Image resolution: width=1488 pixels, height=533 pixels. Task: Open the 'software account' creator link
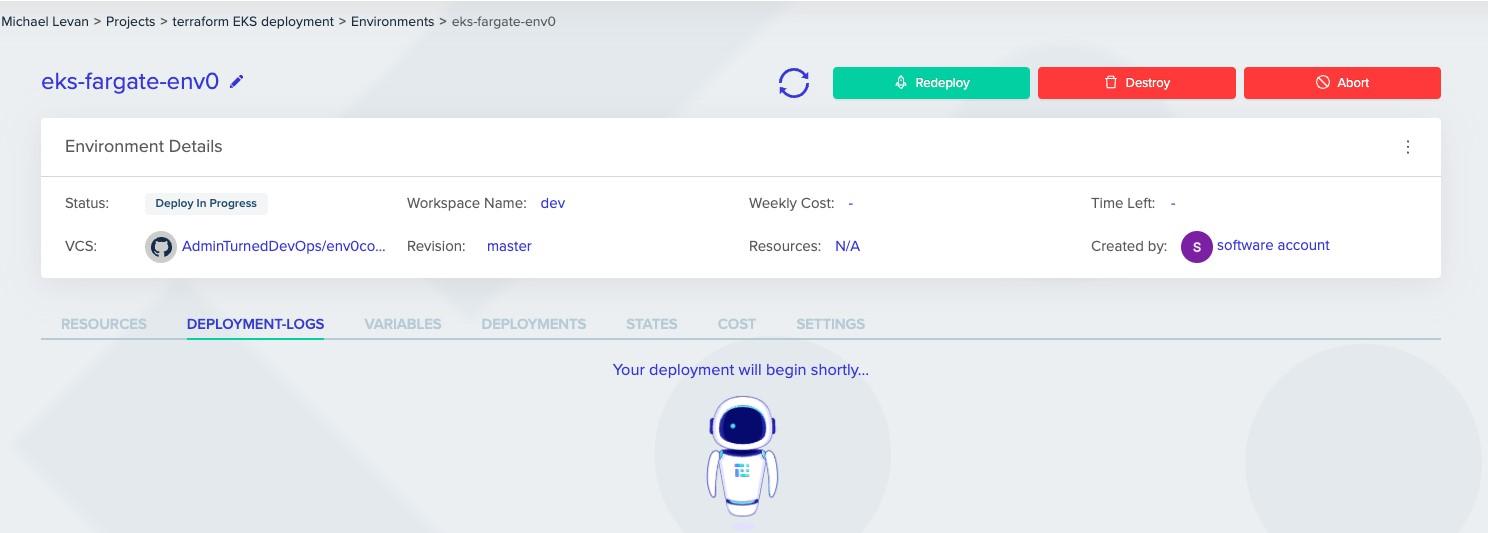[1273, 245]
